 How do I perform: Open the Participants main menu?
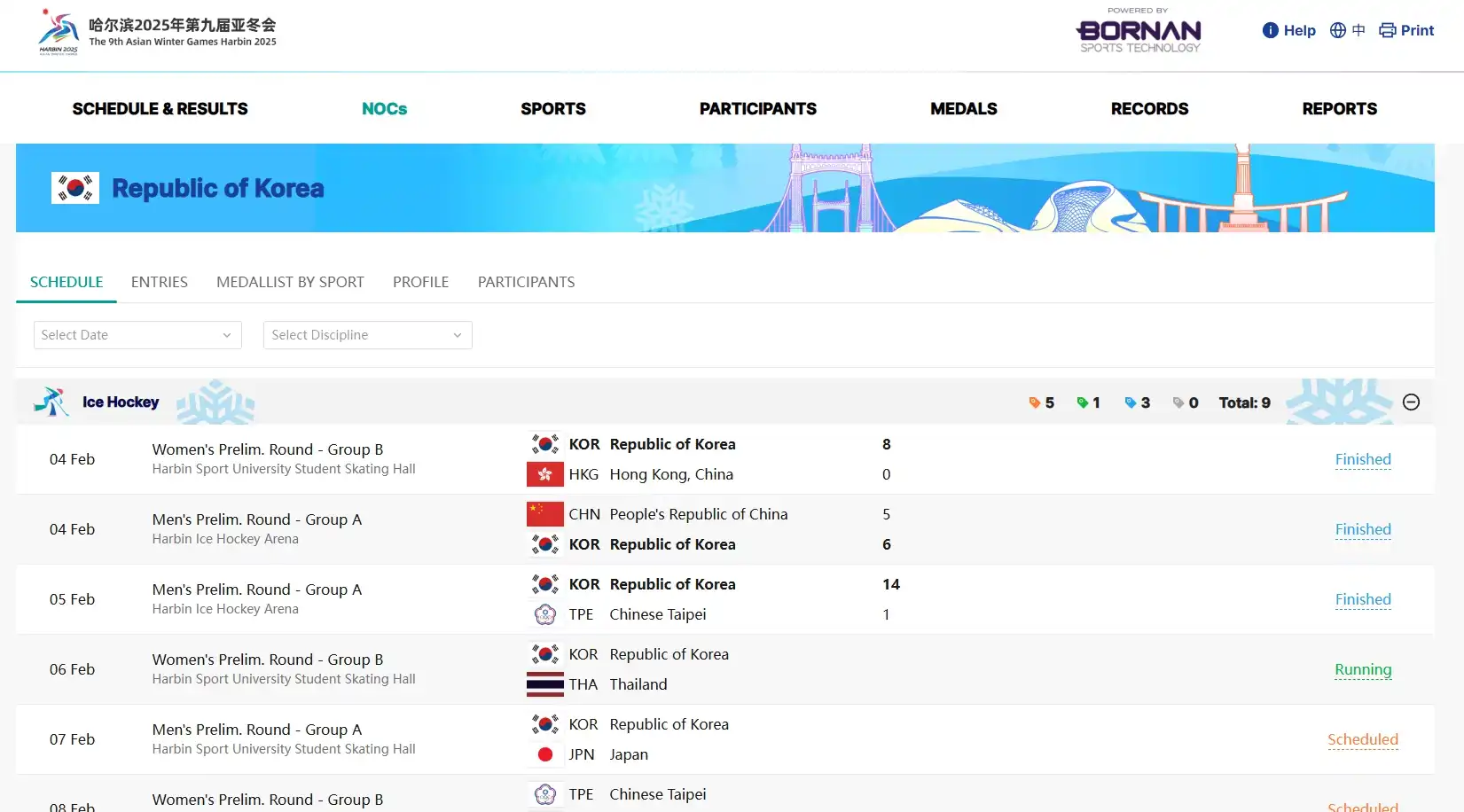tap(757, 109)
